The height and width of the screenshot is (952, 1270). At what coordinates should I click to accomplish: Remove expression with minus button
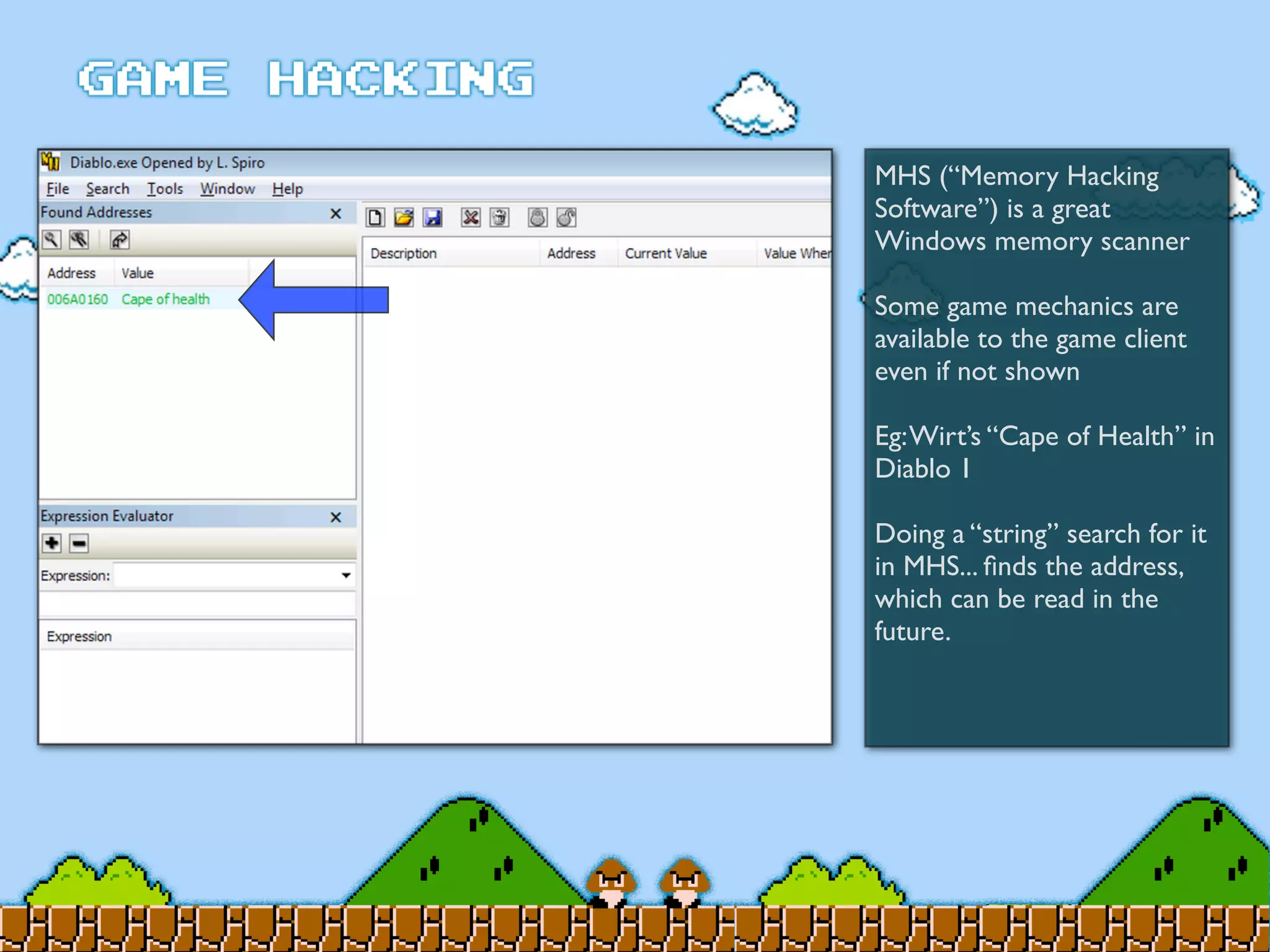(x=79, y=544)
